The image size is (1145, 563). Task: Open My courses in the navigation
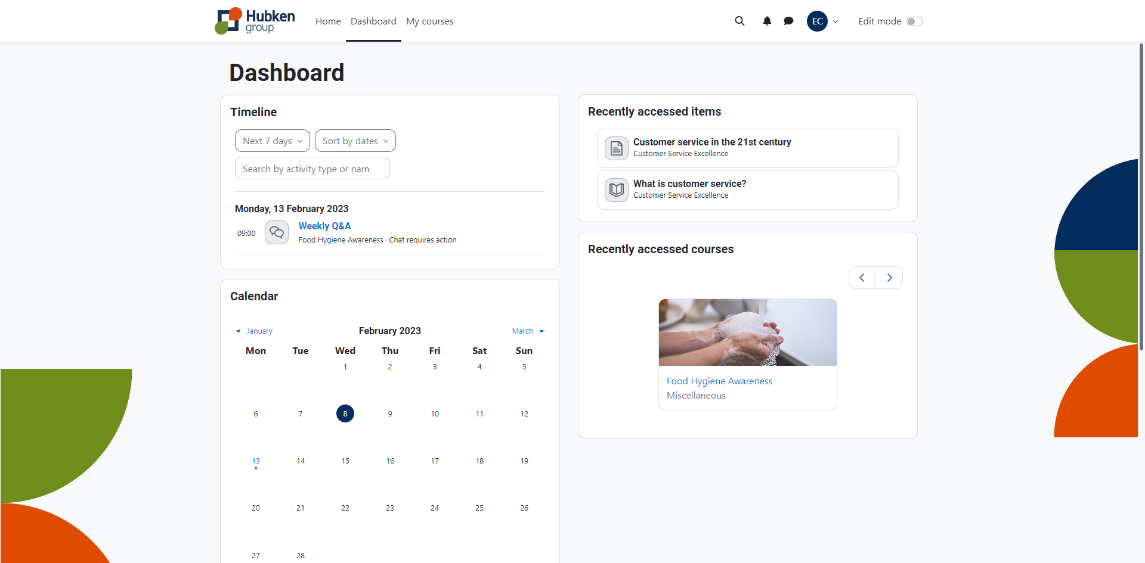429,21
